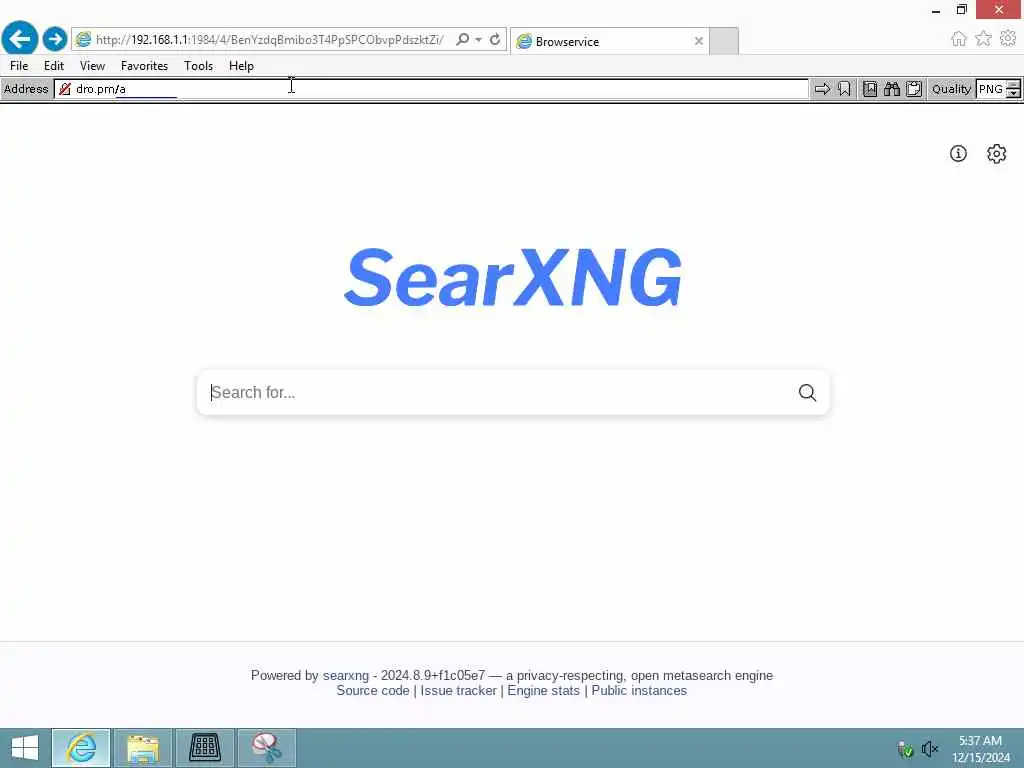
Task: Open the Edit menu
Action: 54,65
